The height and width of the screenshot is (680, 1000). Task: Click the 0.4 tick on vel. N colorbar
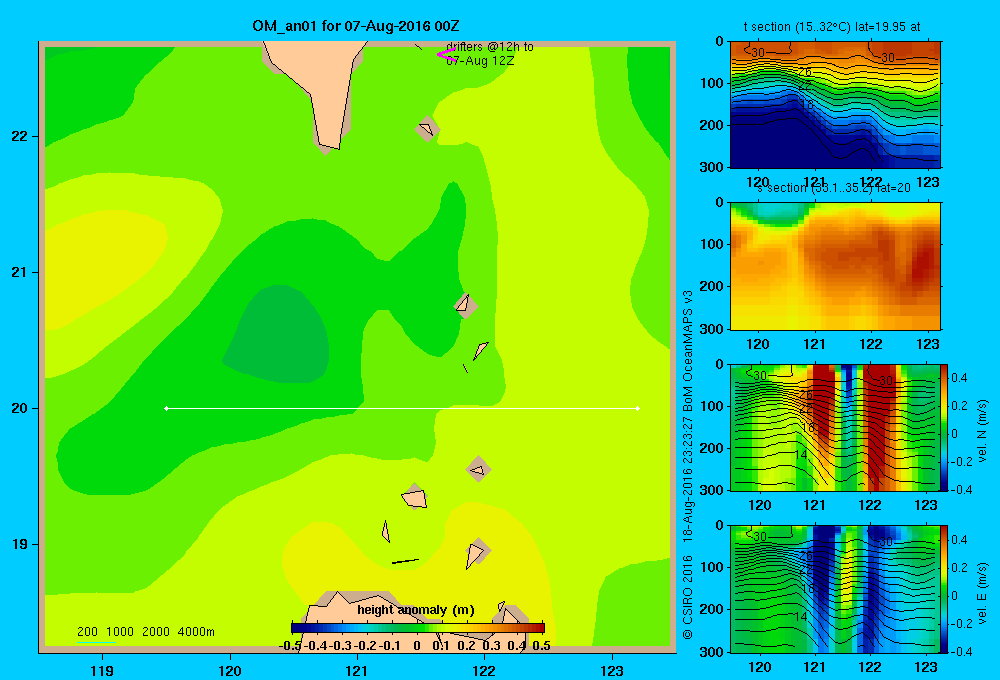(959, 378)
